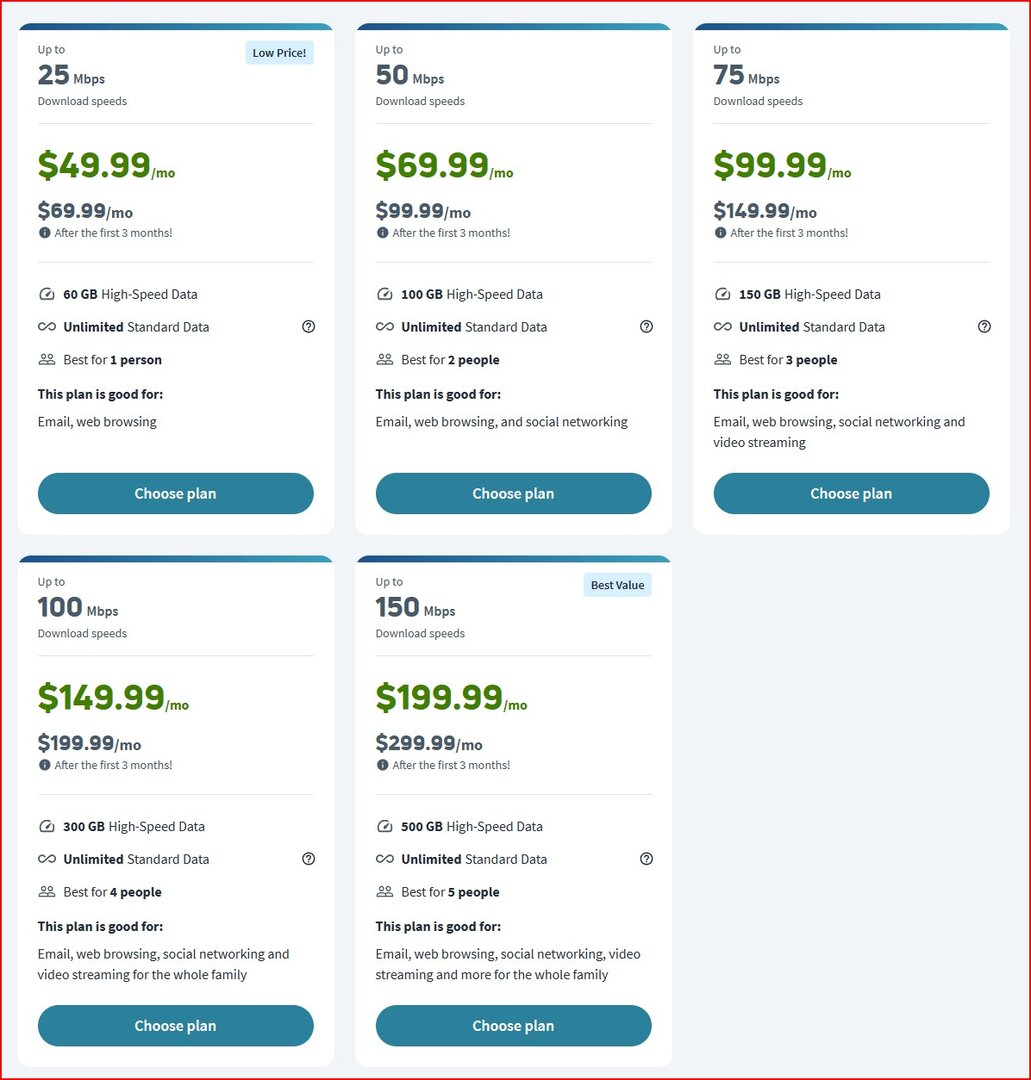Click info icon under $99.99/mo on 50 Mbps plan

click(x=383, y=233)
